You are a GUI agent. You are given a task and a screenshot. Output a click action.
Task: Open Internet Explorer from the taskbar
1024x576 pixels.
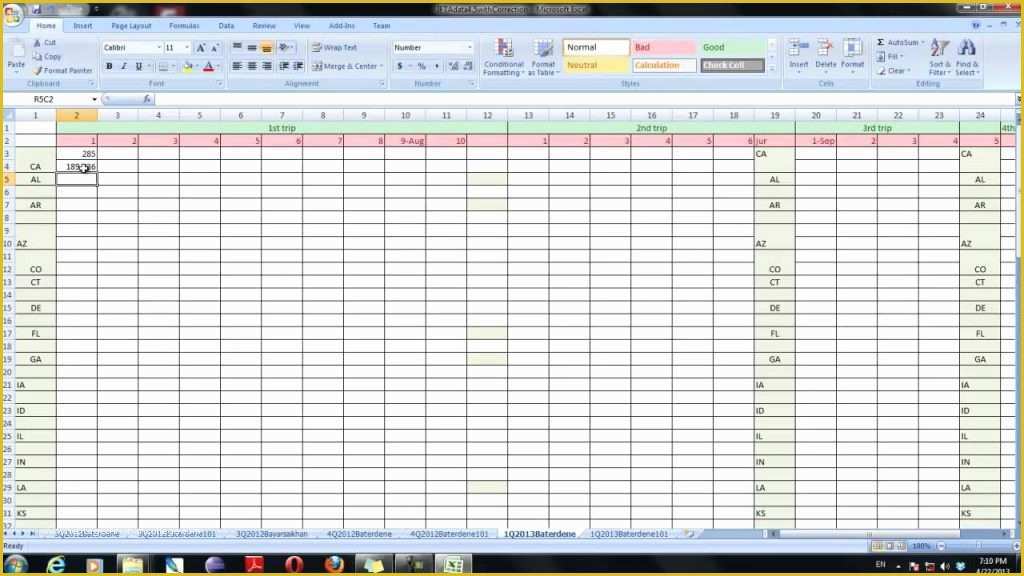(x=56, y=564)
